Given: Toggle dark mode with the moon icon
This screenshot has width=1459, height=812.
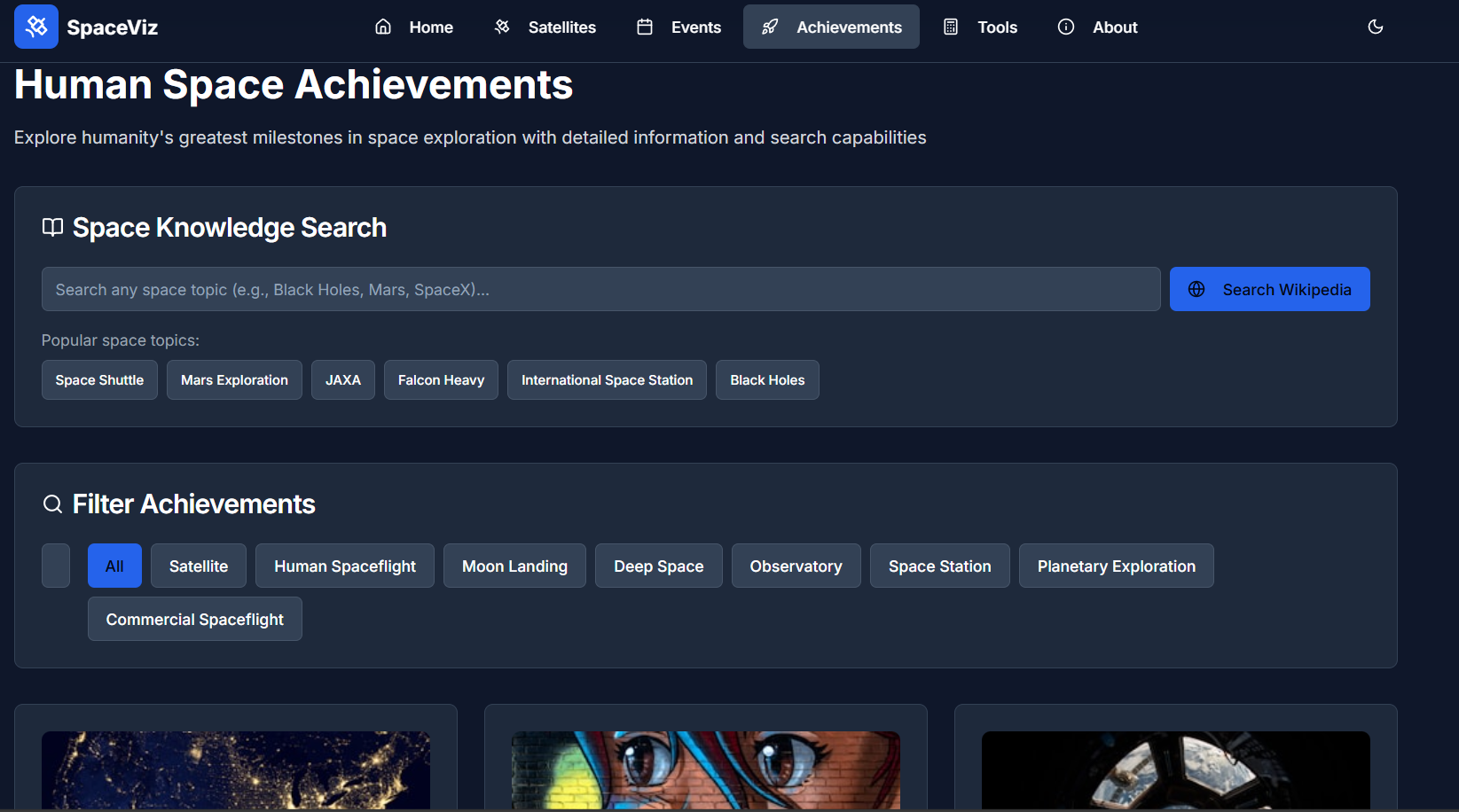Looking at the screenshot, I should tap(1376, 27).
